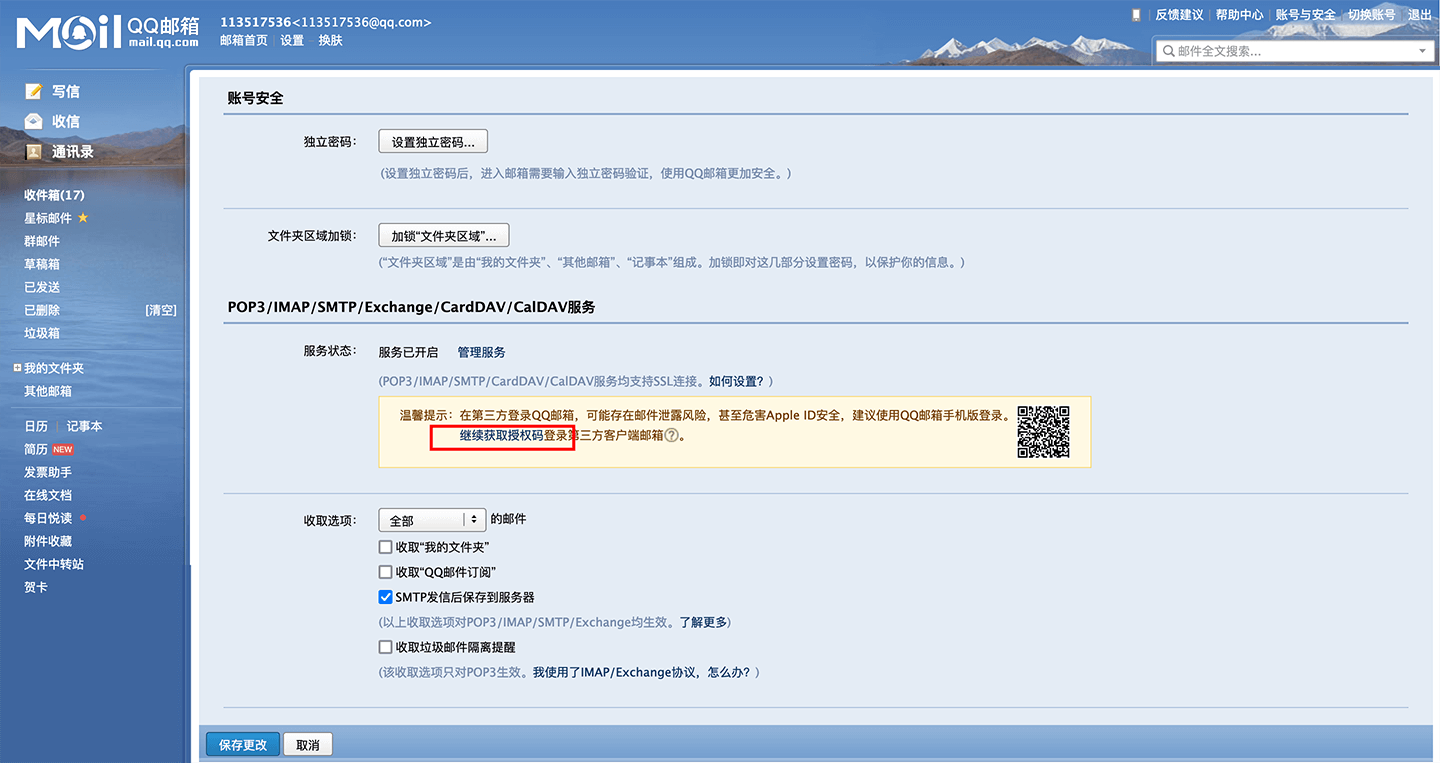Click 取消 button
The image size is (1440, 763).
(x=308, y=745)
